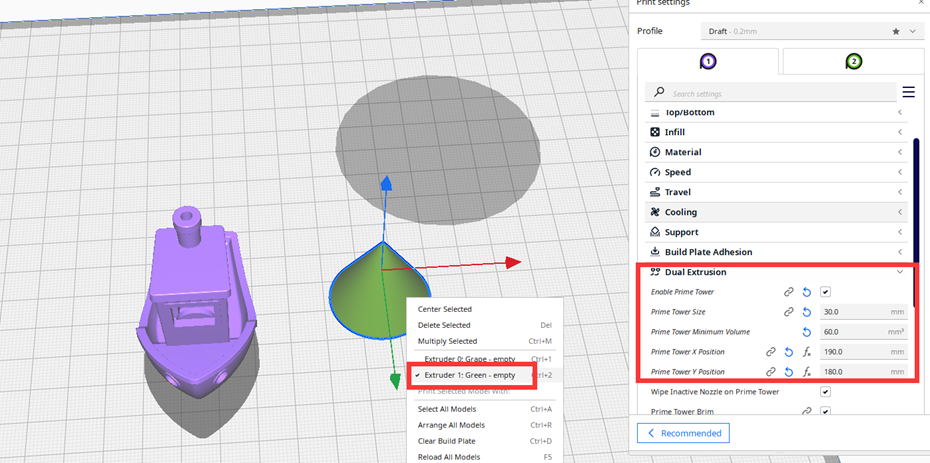Click the Prime Tower Minimum Volume 60.0 field
Viewport: 930px width, 463px height.
(x=864, y=332)
